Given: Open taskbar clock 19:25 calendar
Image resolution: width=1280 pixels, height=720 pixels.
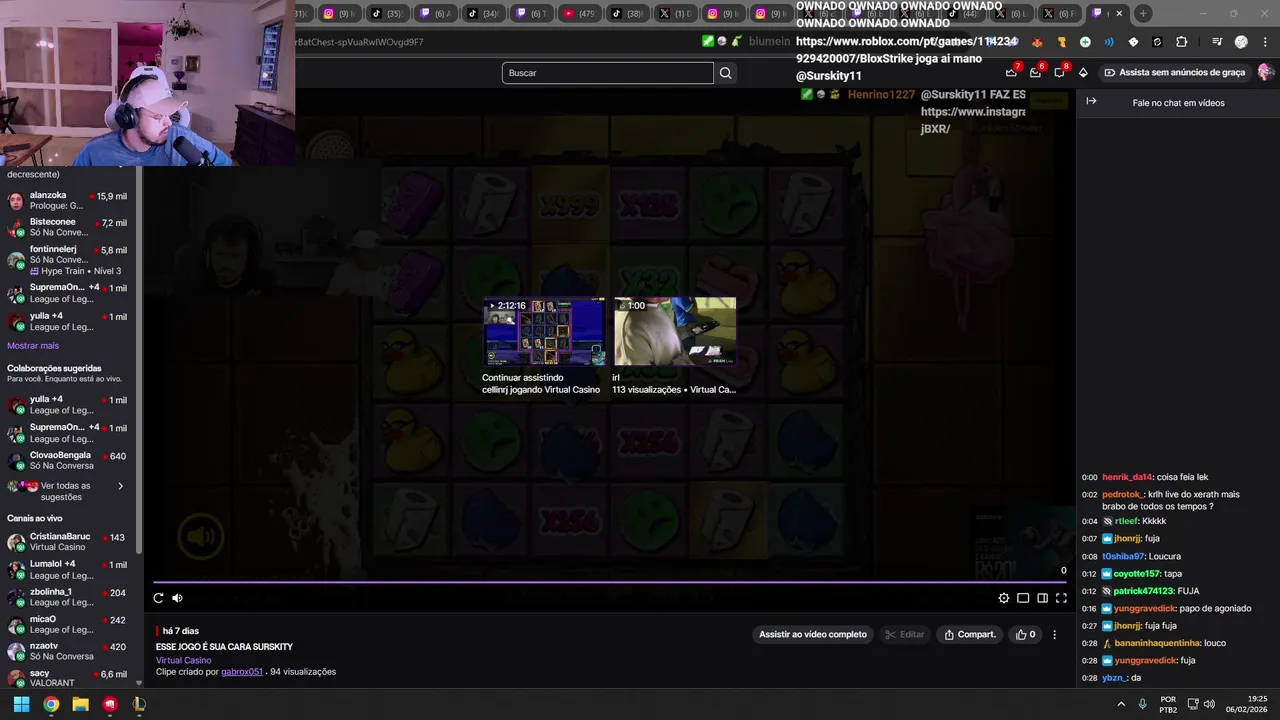Looking at the screenshot, I should click(x=1247, y=704).
